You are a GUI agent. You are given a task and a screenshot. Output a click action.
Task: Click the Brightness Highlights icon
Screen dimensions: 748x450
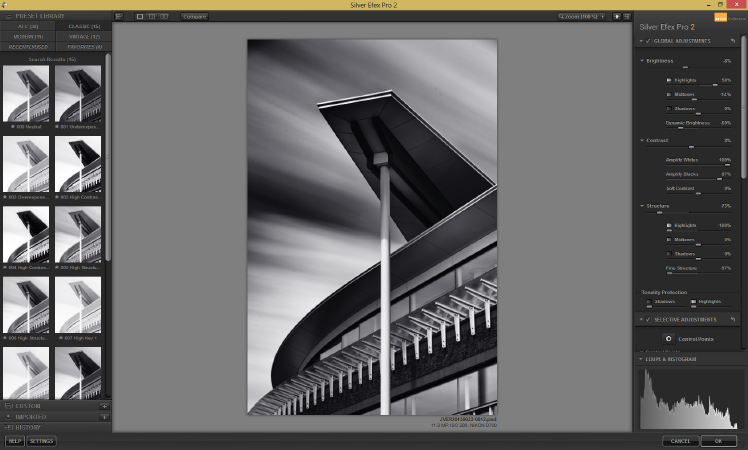tap(669, 80)
